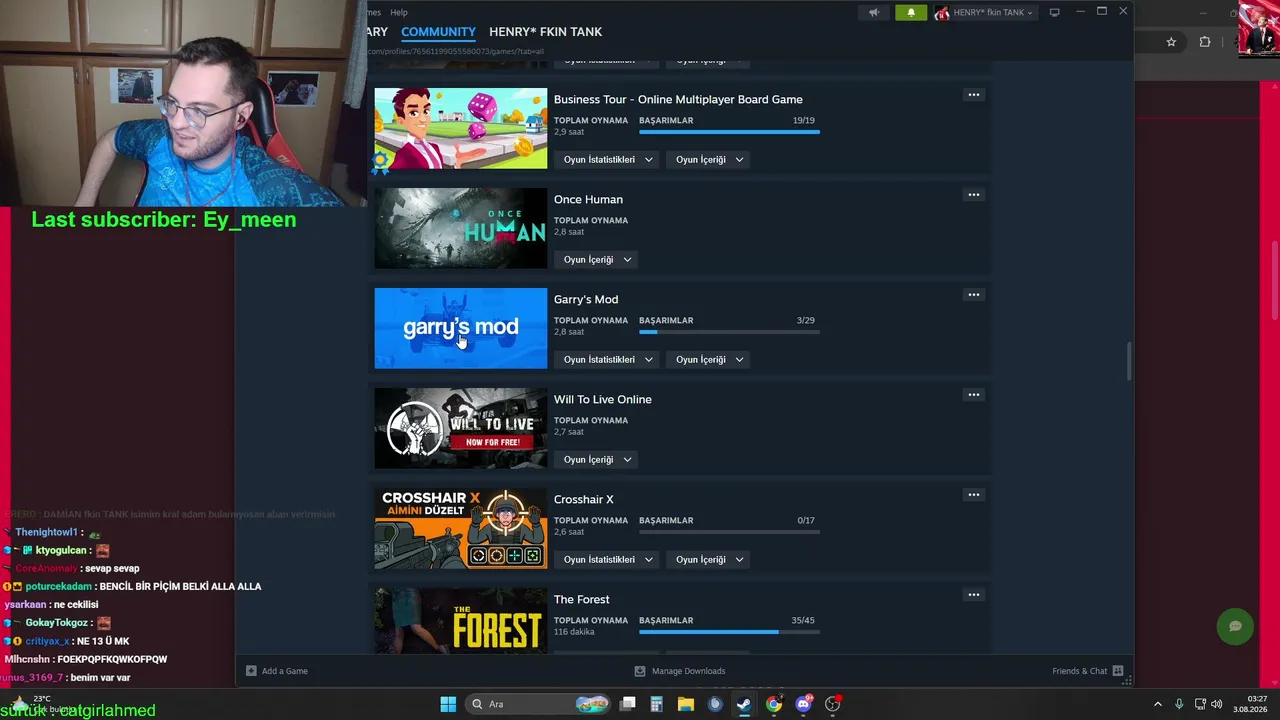Click the Add a Game button
The width and height of the screenshot is (1280, 720).
(277, 671)
